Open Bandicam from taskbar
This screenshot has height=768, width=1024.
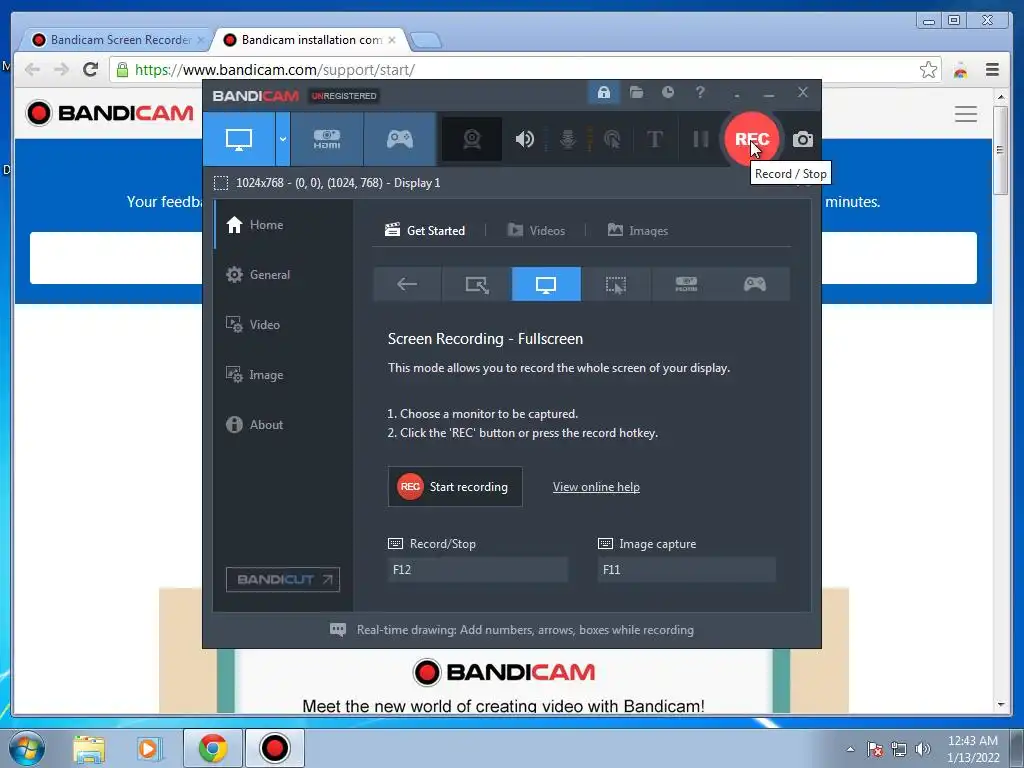pos(274,748)
